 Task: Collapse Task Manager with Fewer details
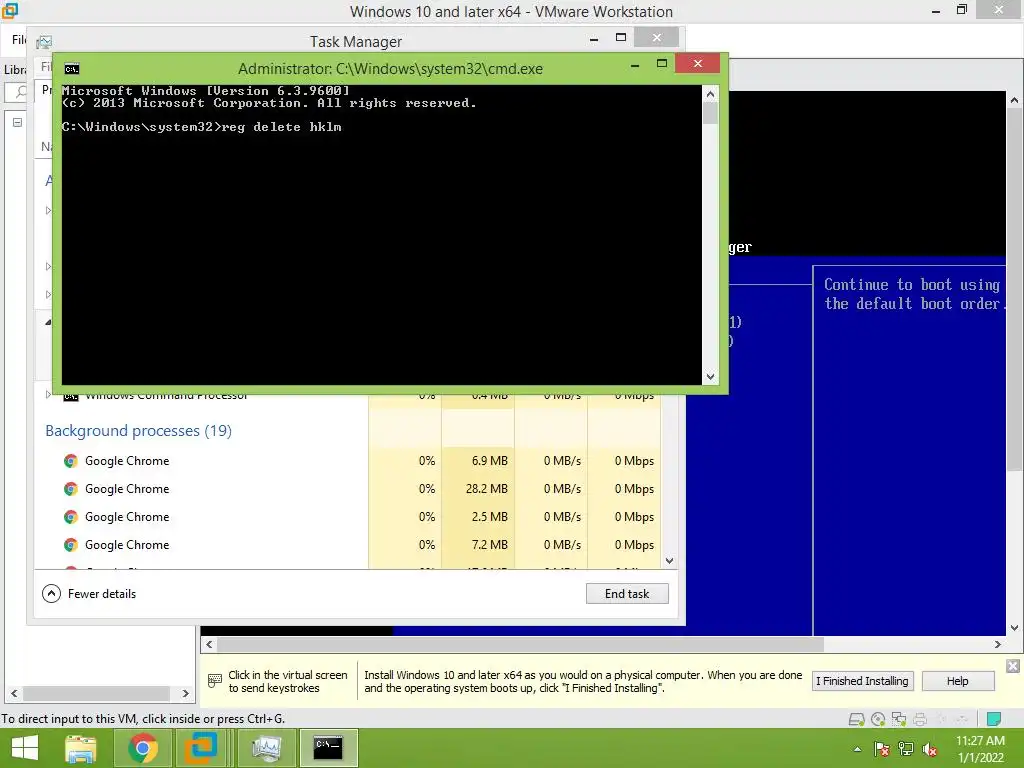[89, 594]
